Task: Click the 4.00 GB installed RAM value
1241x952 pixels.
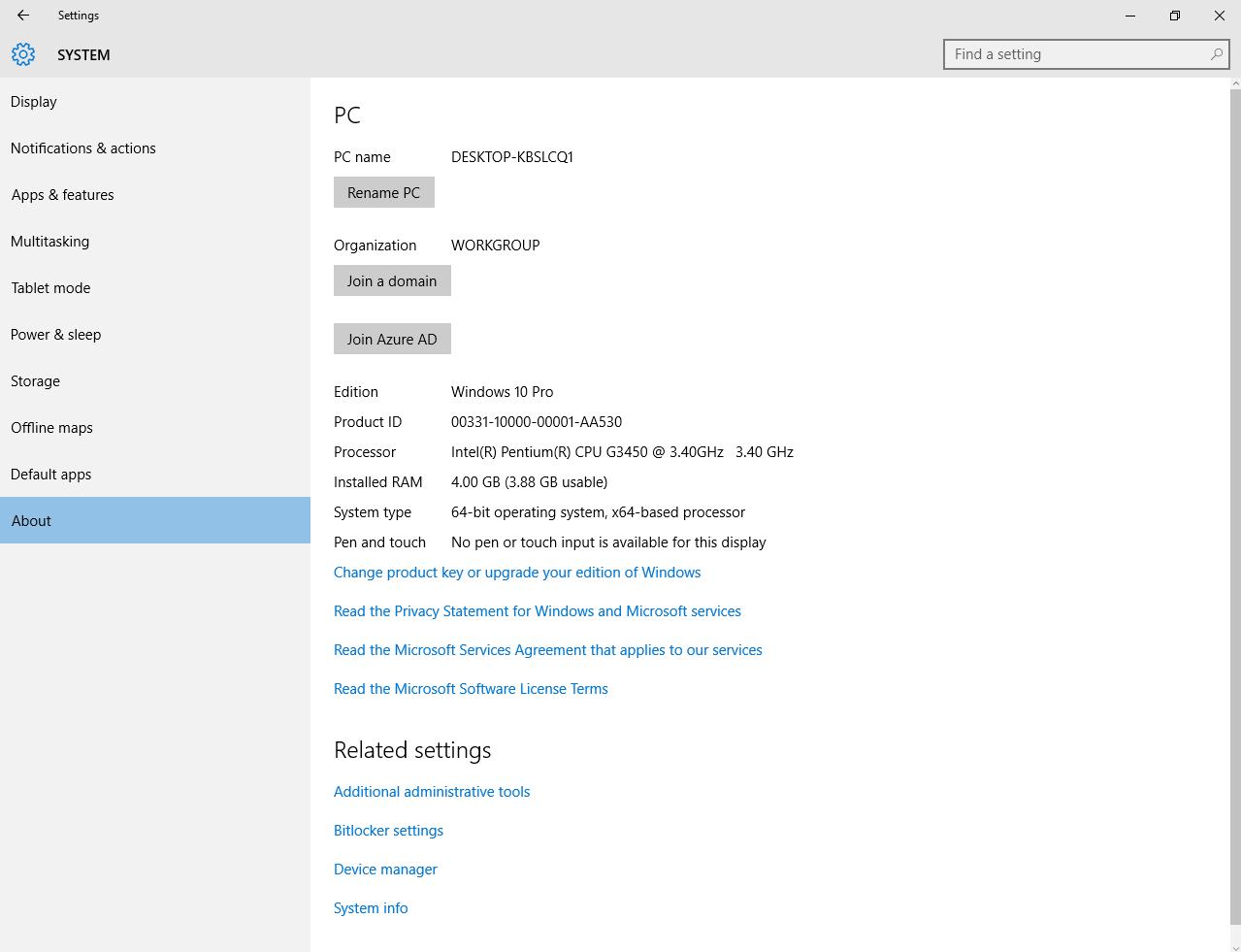Action: point(529,482)
